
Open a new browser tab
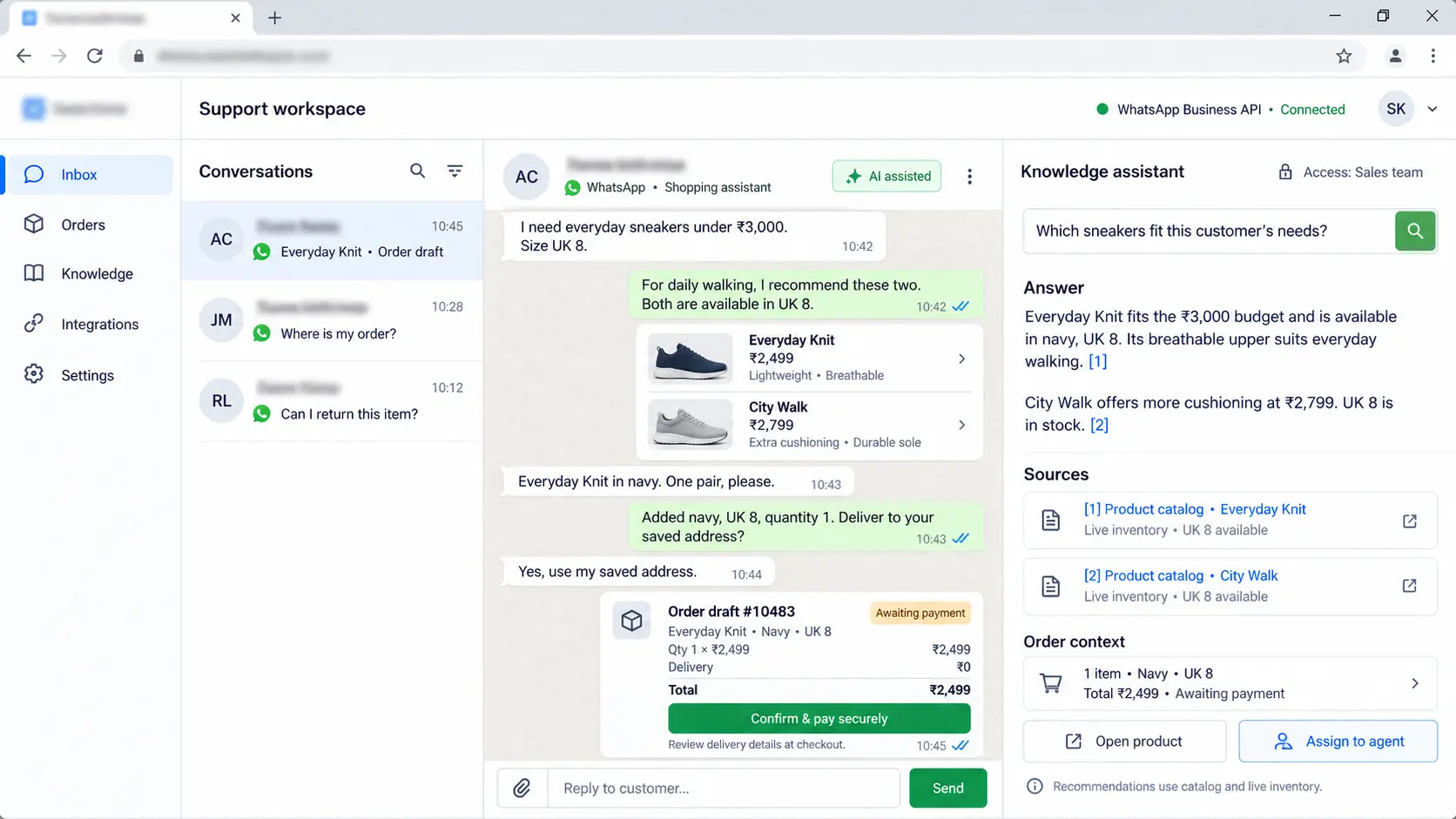(x=274, y=17)
